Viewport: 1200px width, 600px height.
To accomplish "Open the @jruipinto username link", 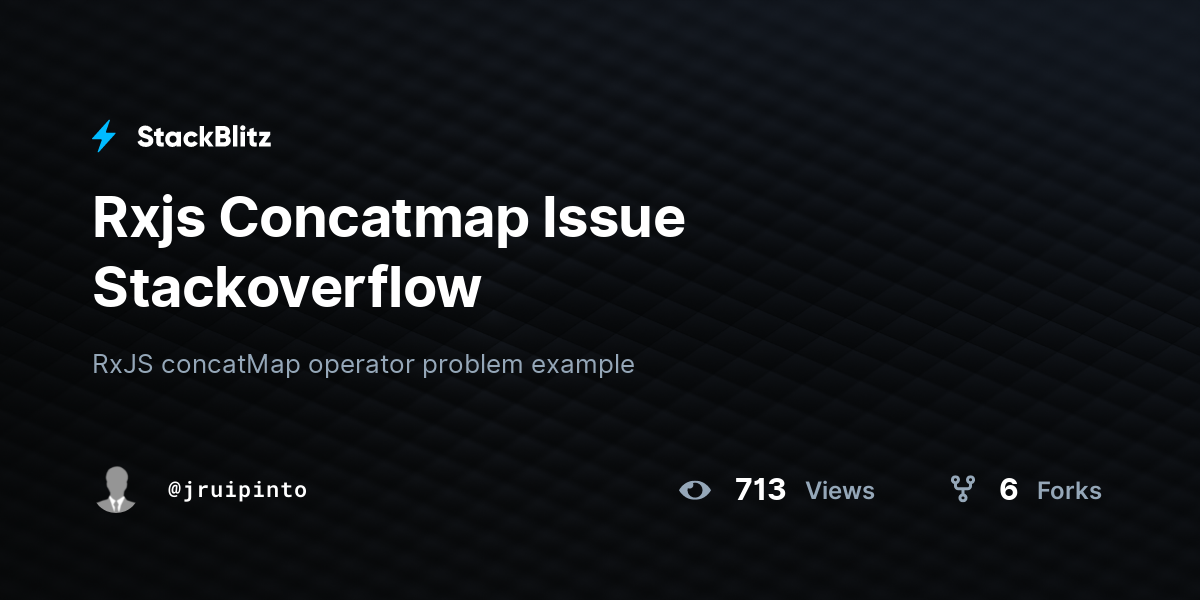I will click(x=238, y=490).
